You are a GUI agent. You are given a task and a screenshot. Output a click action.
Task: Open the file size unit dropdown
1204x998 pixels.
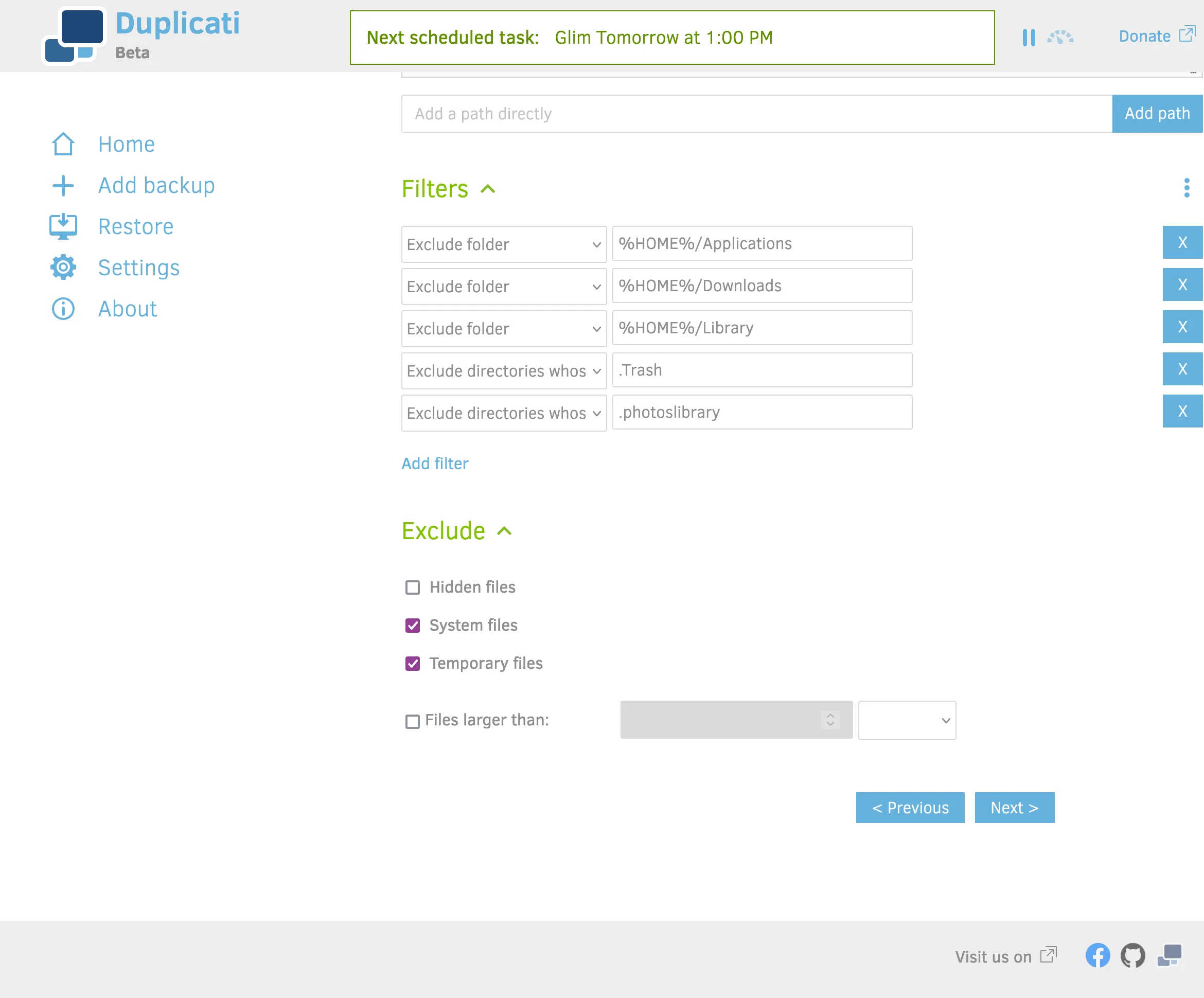click(907, 720)
